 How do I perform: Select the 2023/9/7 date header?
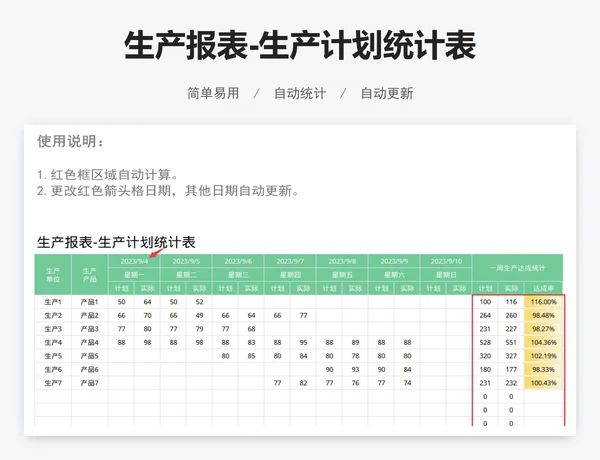tap(290, 261)
